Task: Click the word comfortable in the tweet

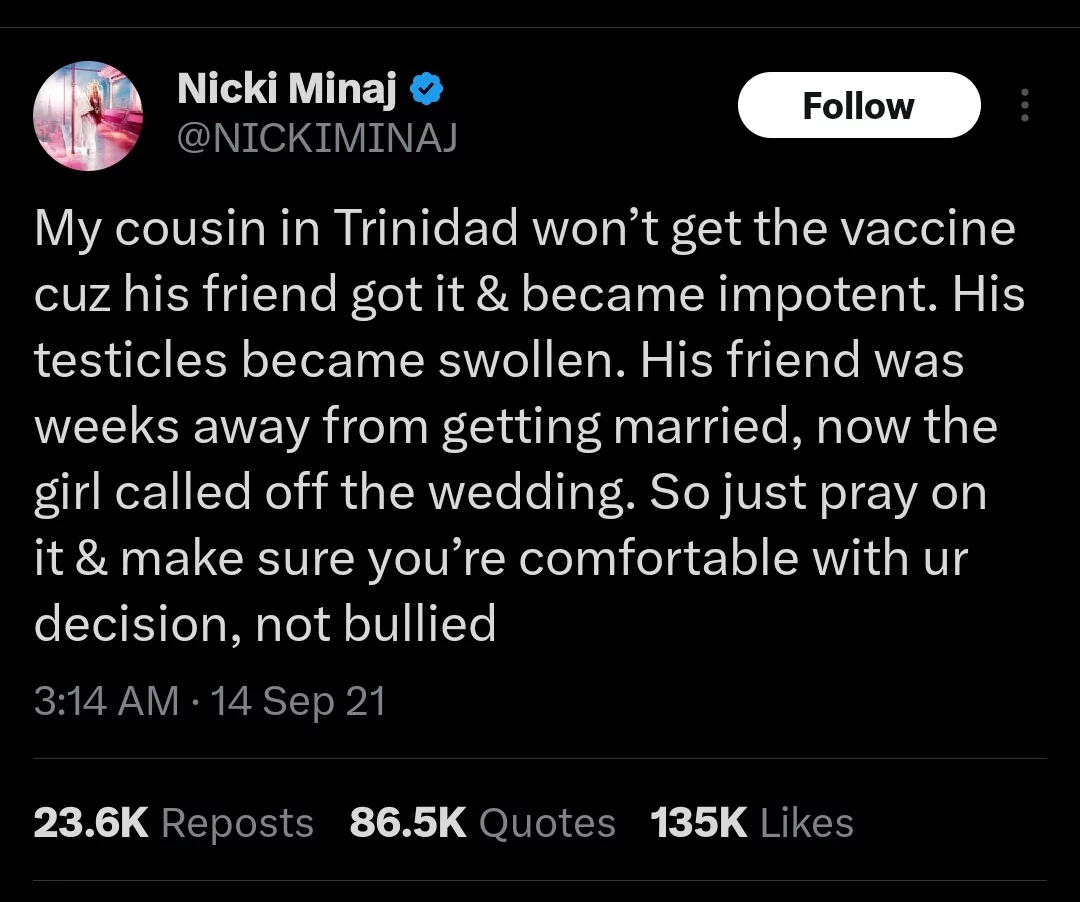Action: (659, 558)
